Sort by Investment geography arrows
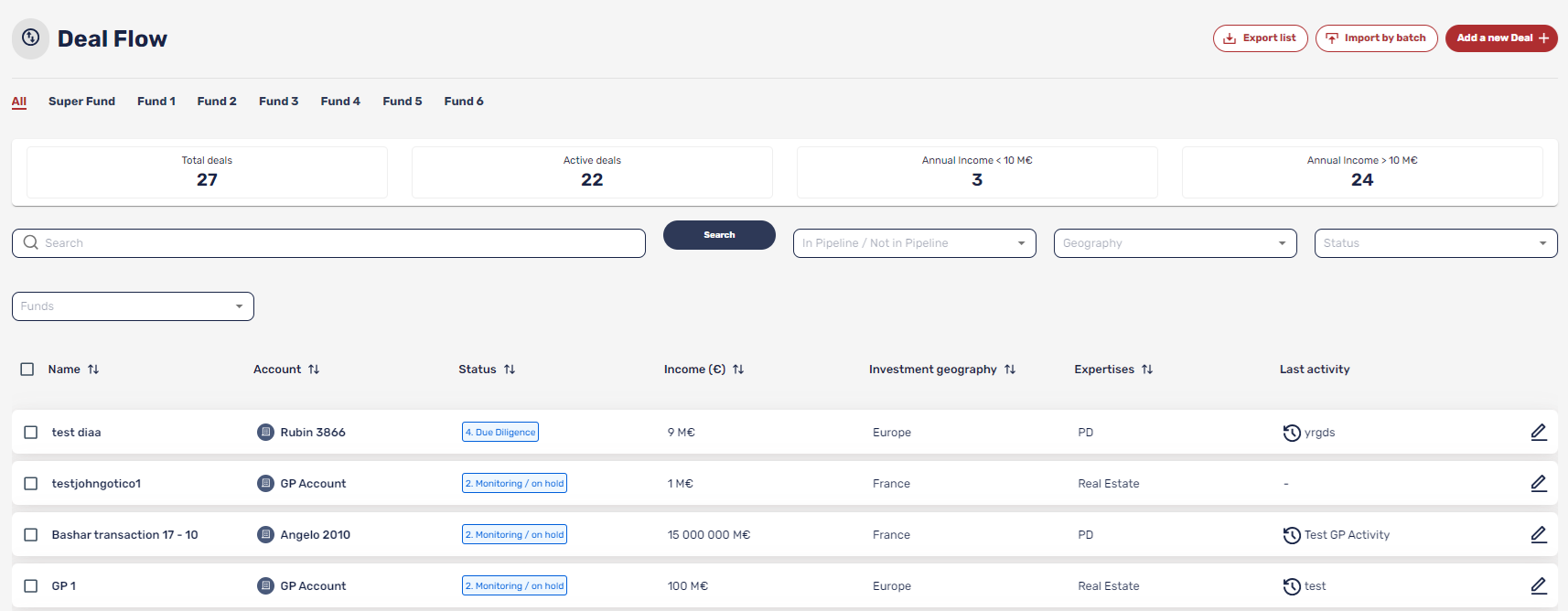Screen dimensions: 1568x611 [x=1010, y=370]
